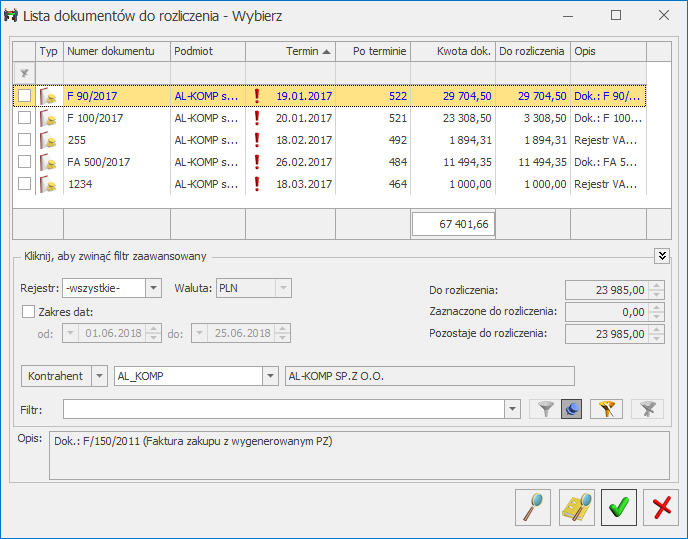
Task: Open the Rejestr dropdown
Action: (x=153, y=288)
